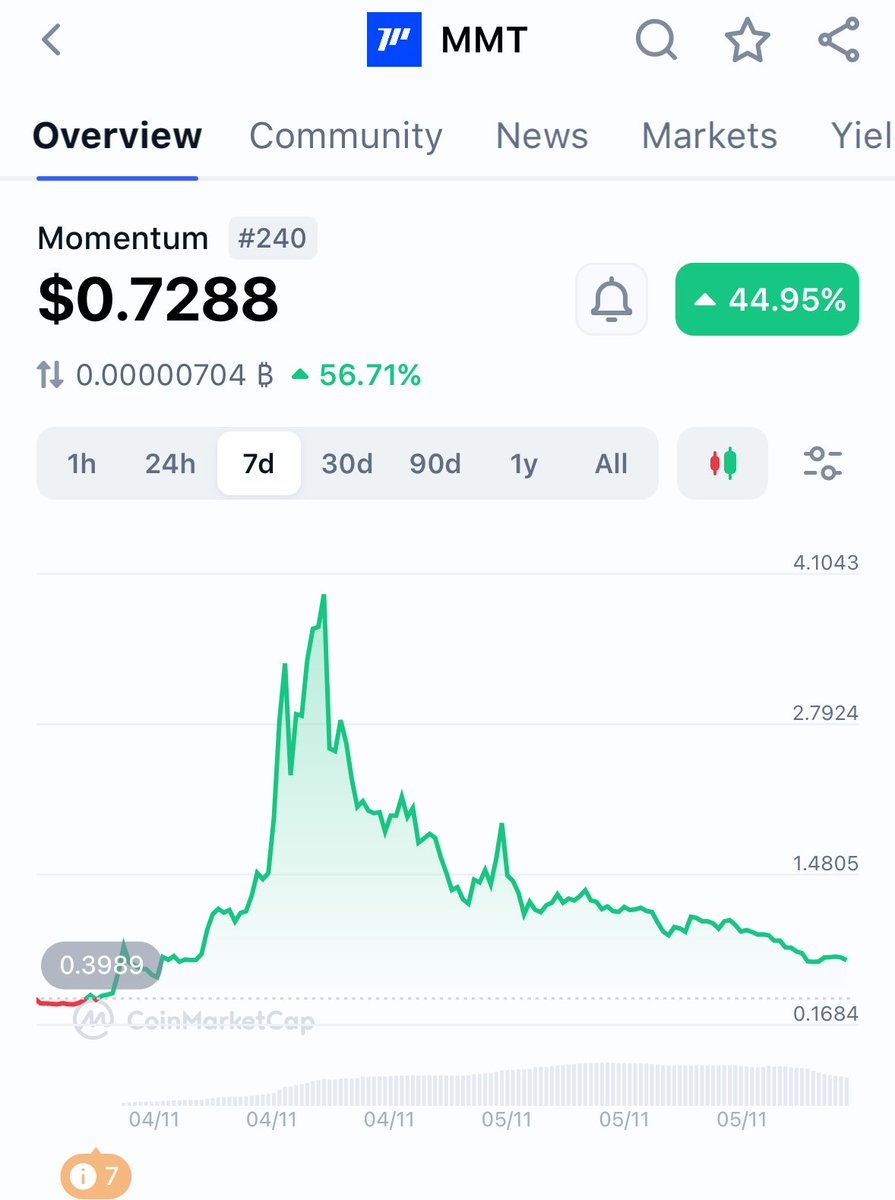
Task: Select the 1h timeframe
Action: coord(82,464)
